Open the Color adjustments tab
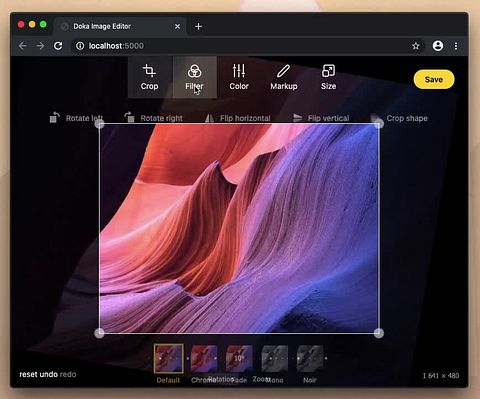The height and width of the screenshot is (399, 480). pos(239,77)
